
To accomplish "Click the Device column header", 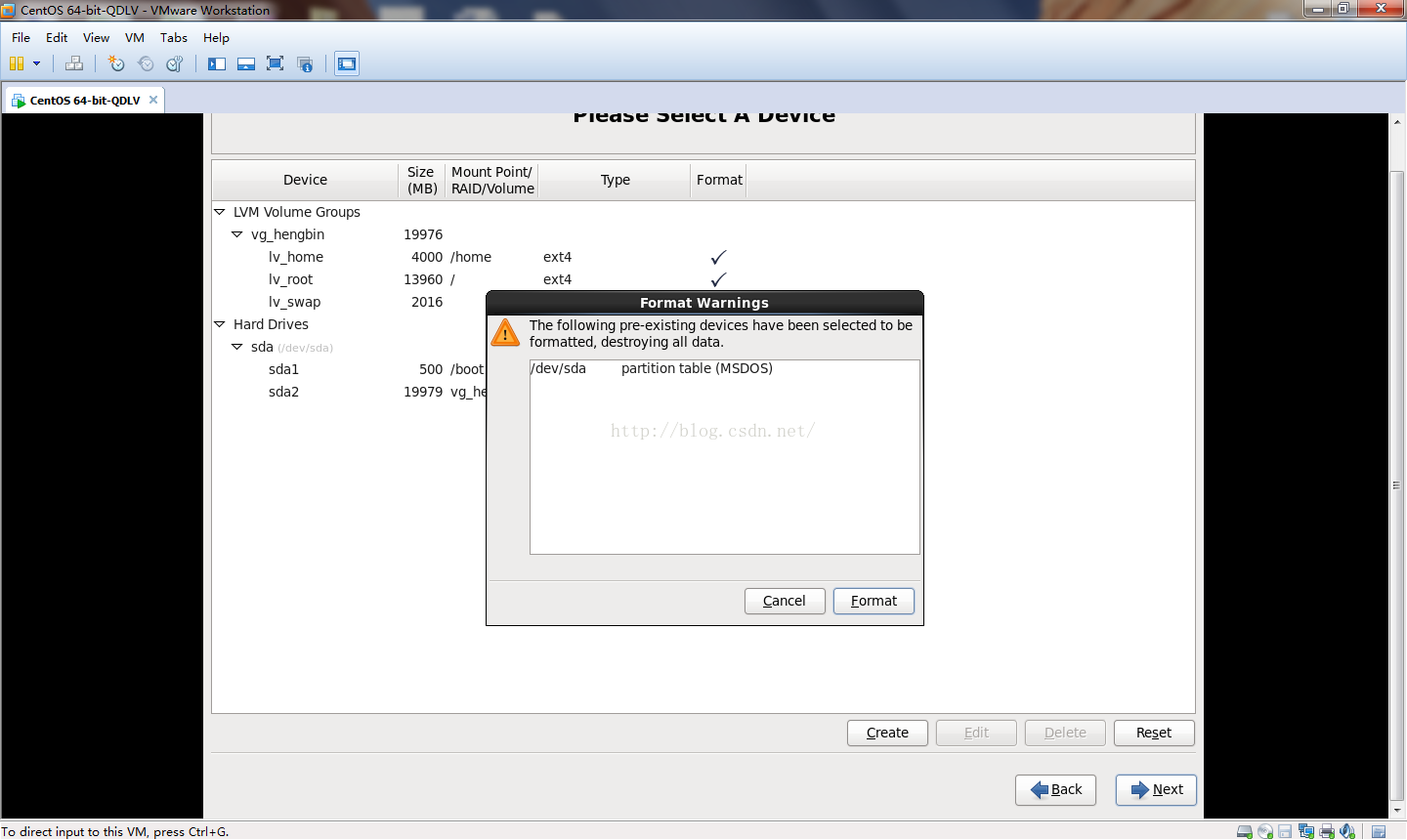I will [305, 180].
